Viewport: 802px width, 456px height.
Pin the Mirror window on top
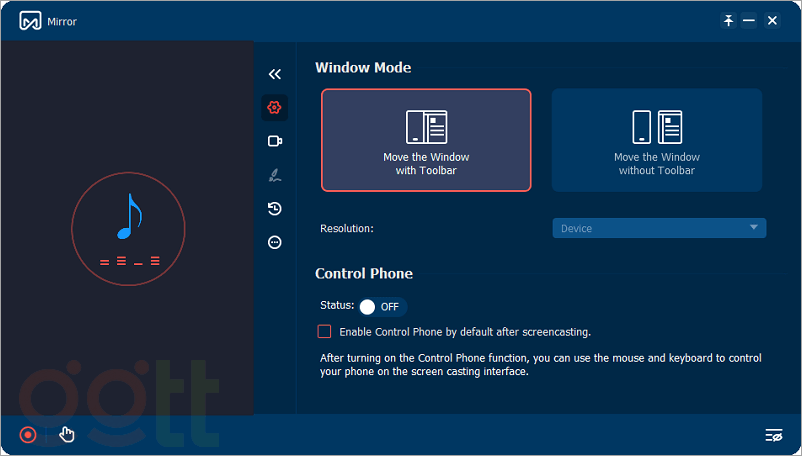coord(728,21)
